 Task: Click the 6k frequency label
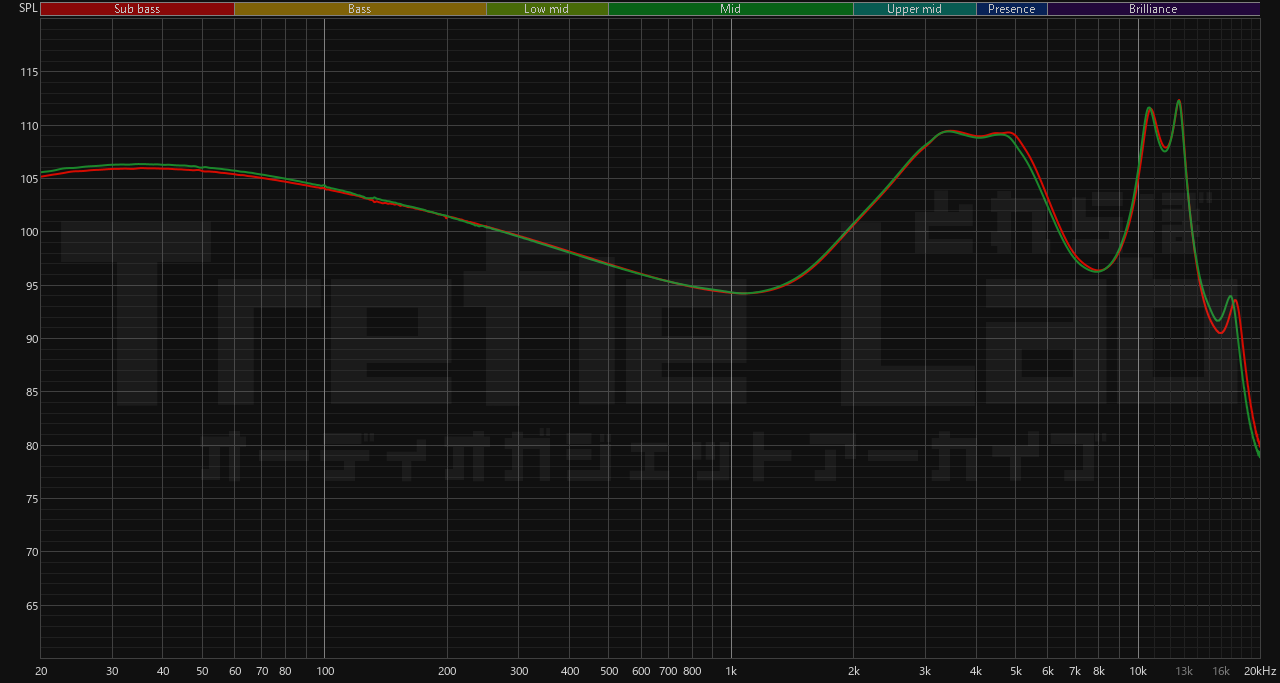(x=1048, y=671)
